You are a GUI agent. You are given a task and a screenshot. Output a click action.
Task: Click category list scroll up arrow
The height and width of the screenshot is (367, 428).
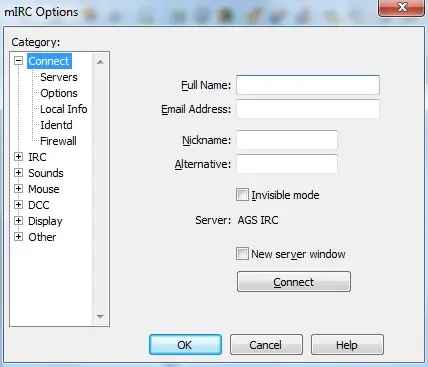coord(100,62)
